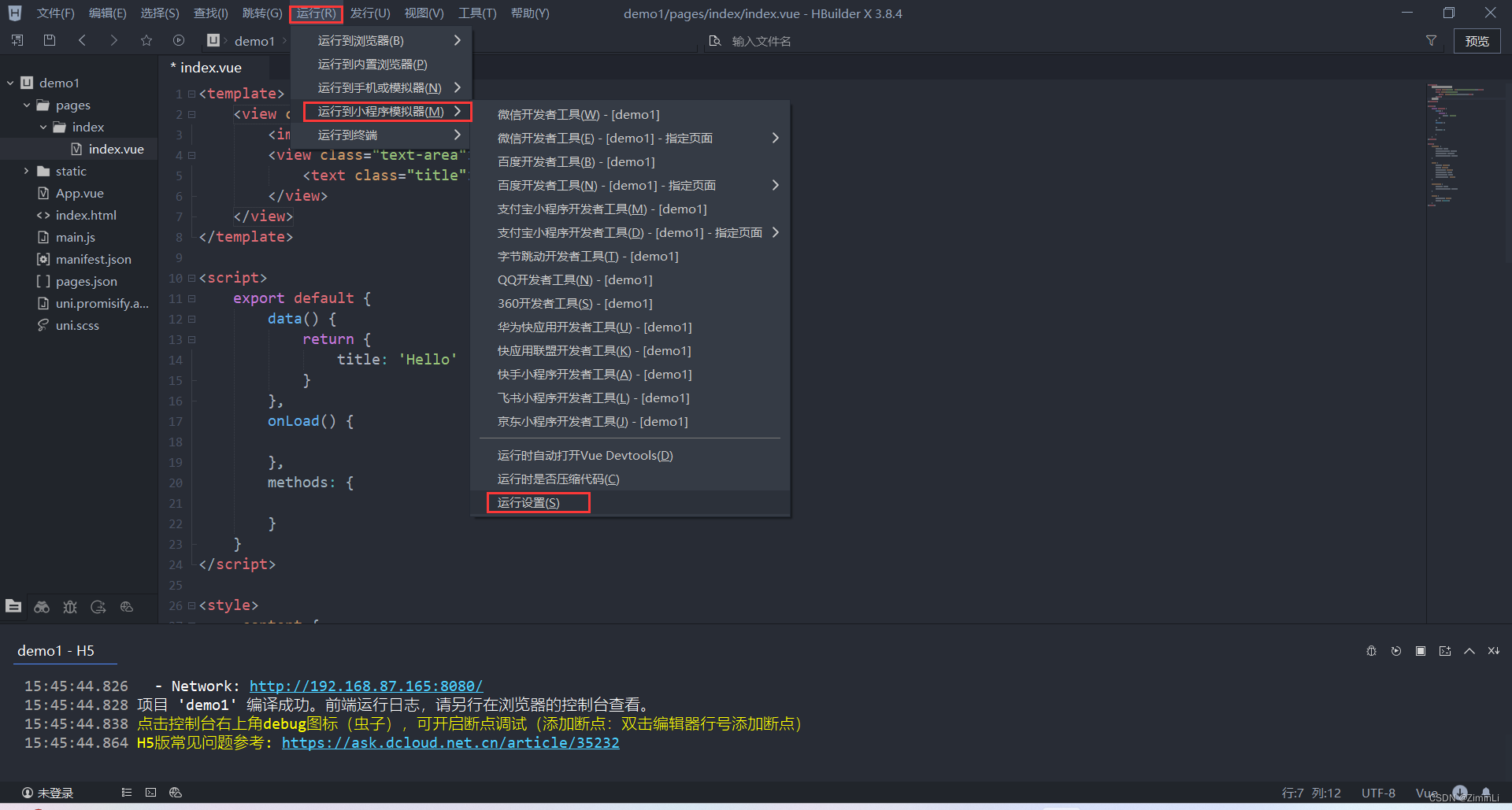This screenshot has width=1512, height=810.
Task: Fold the data() block on line 12
Action: pyautogui.click(x=191, y=320)
